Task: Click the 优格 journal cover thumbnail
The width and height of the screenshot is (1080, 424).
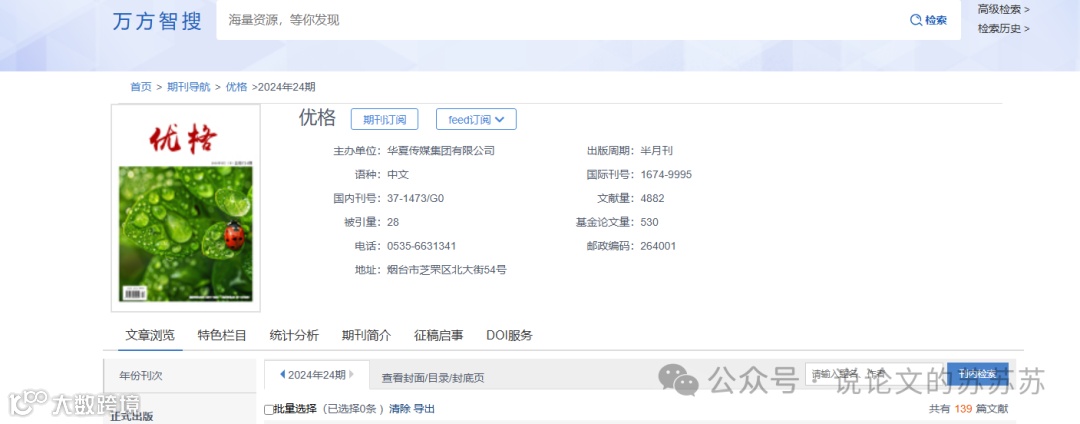Action: (x=186, y=209)
